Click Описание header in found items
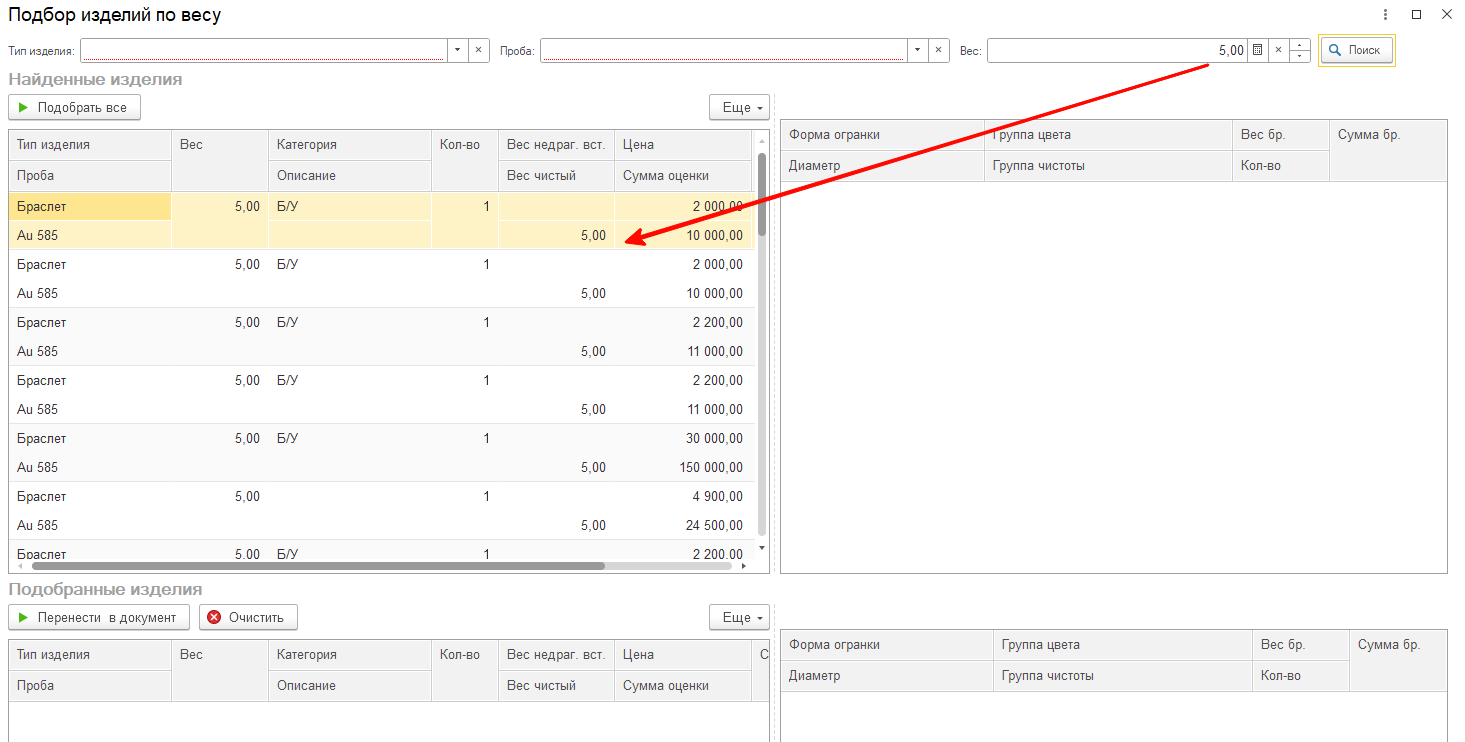Viewport: 1465px width, 742px height. [350, 176]
